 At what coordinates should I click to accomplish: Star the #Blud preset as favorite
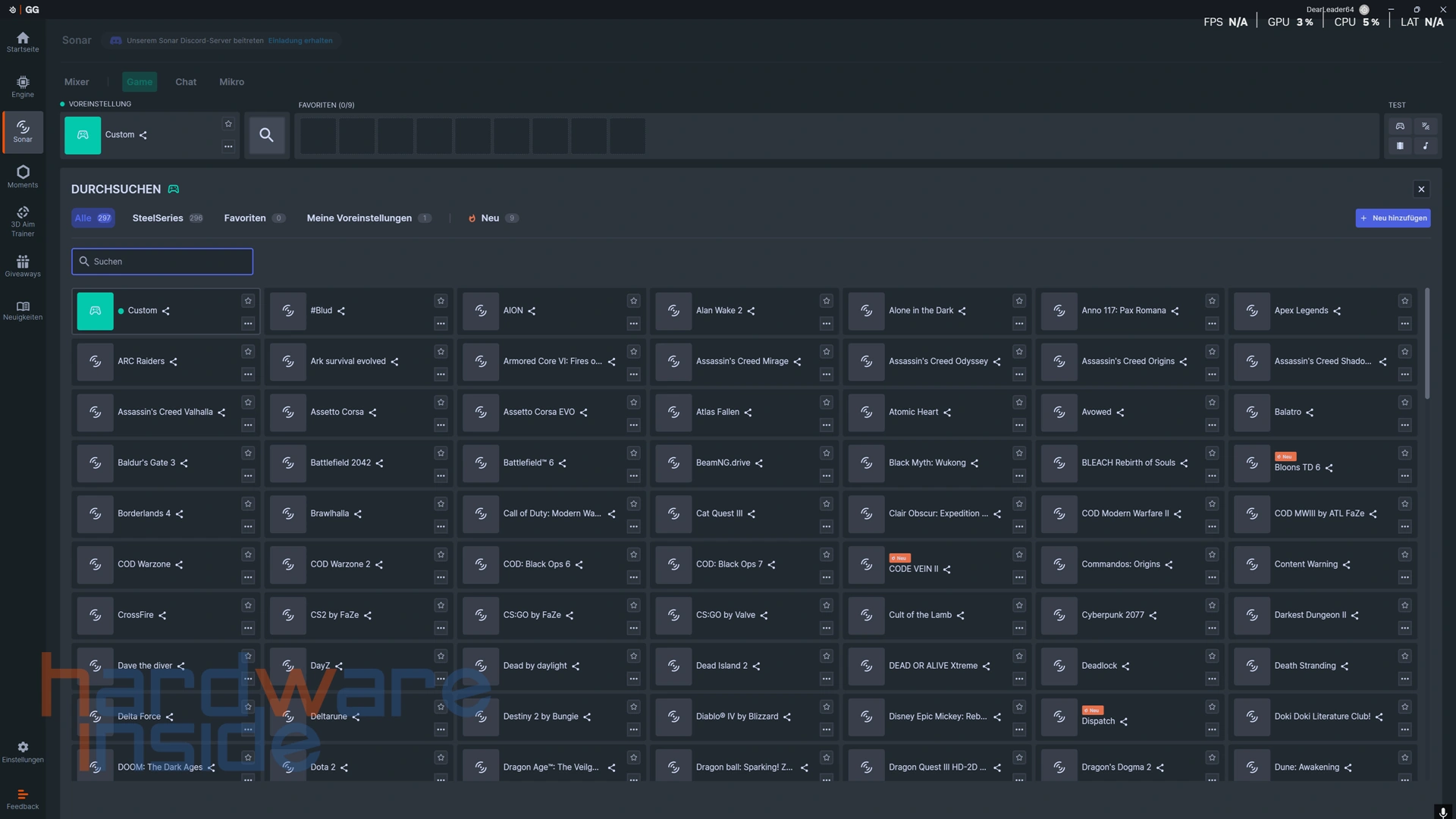[441, 301]
